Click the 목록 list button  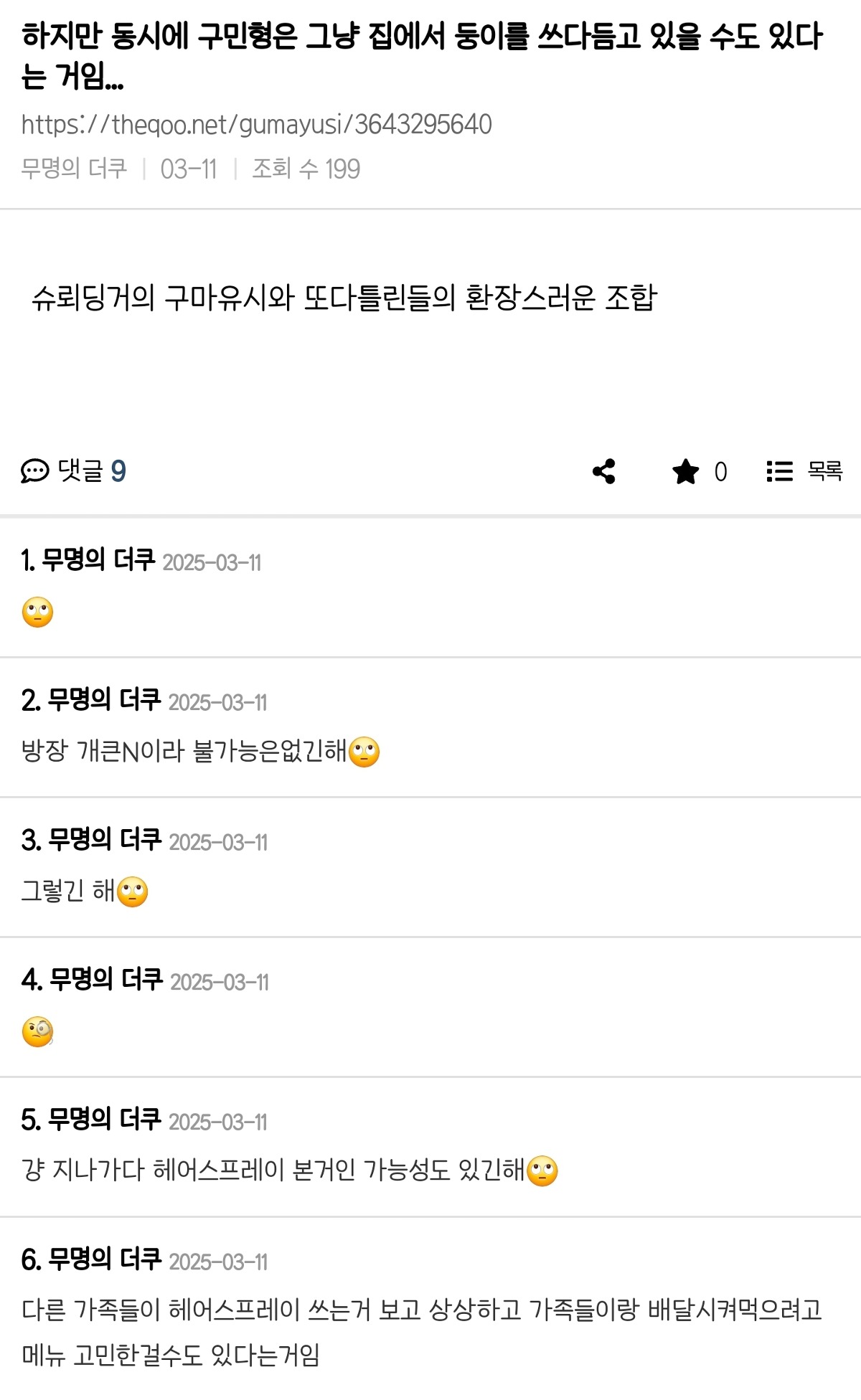(824, 471)
